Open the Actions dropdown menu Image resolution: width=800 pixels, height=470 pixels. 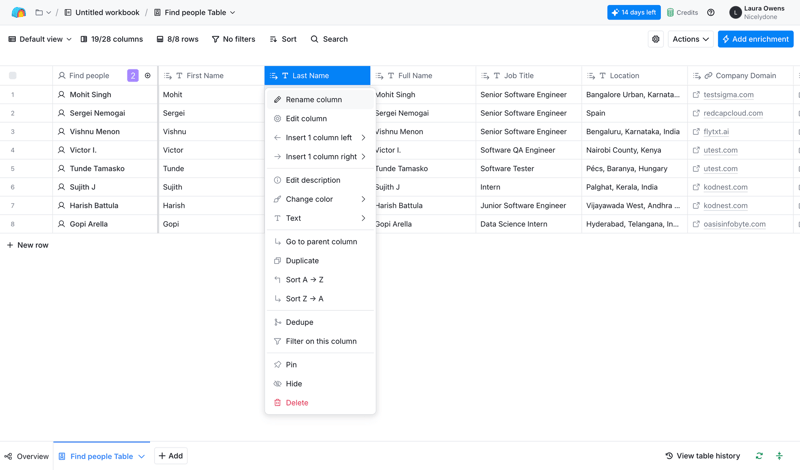[x=690, y=39]
